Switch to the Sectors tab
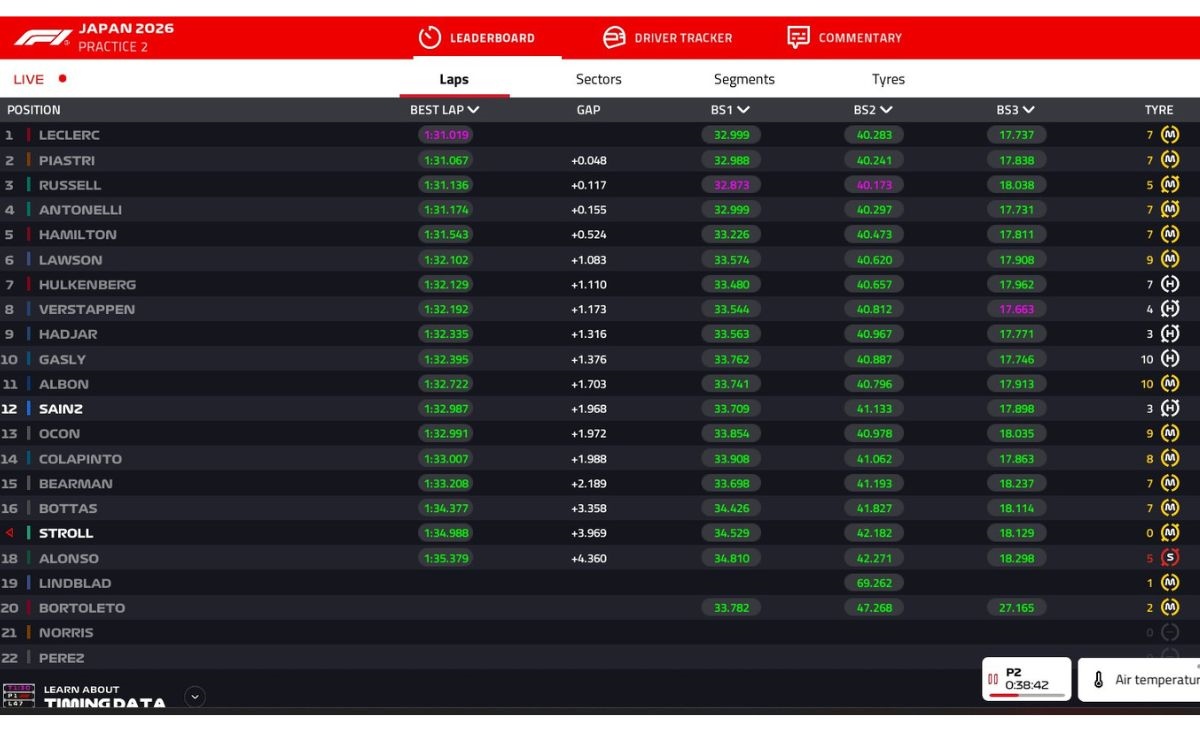 tap(599, 79)
